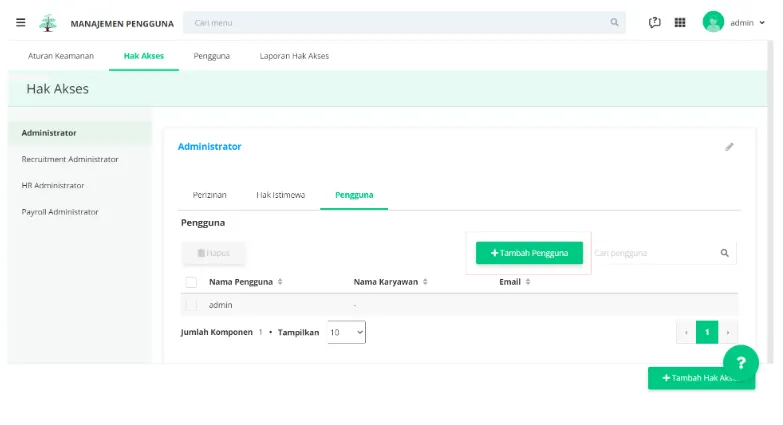
Task: Click the search magnifier in top bar
Action: 614,22
